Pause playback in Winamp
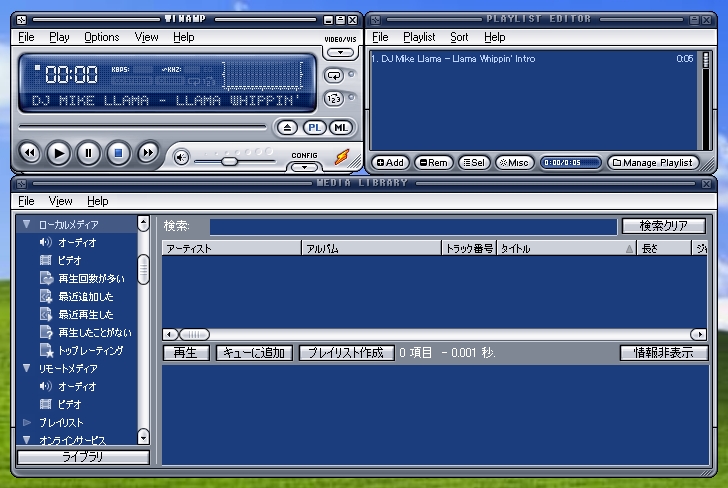This screenshot has height=488, width=728. point(88,153)
